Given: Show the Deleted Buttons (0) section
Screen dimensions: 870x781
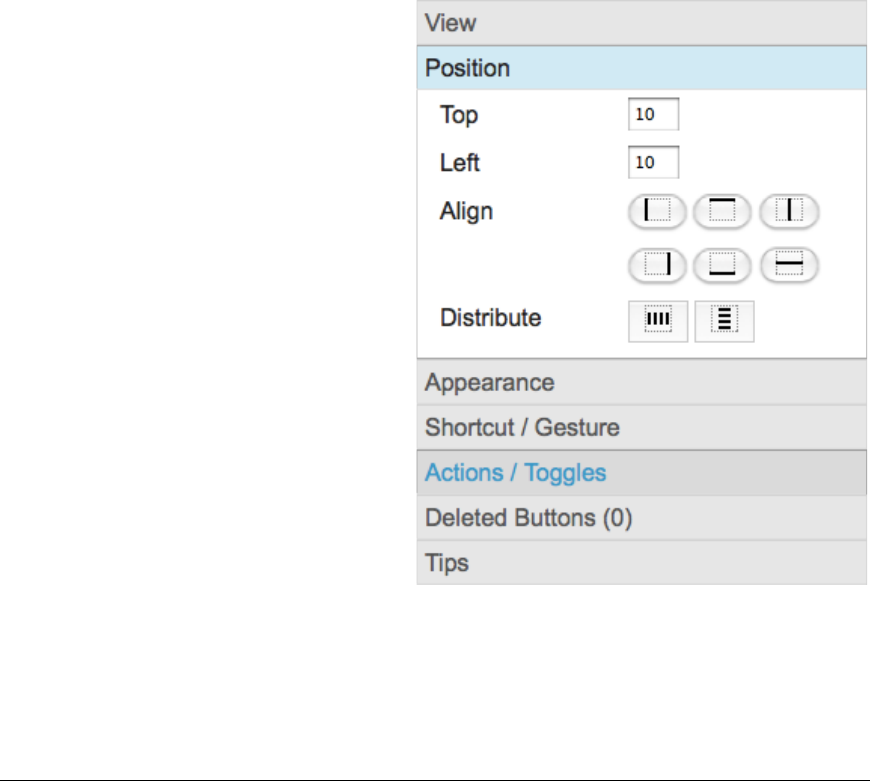Looking at the screenshot, I should 641,518.
